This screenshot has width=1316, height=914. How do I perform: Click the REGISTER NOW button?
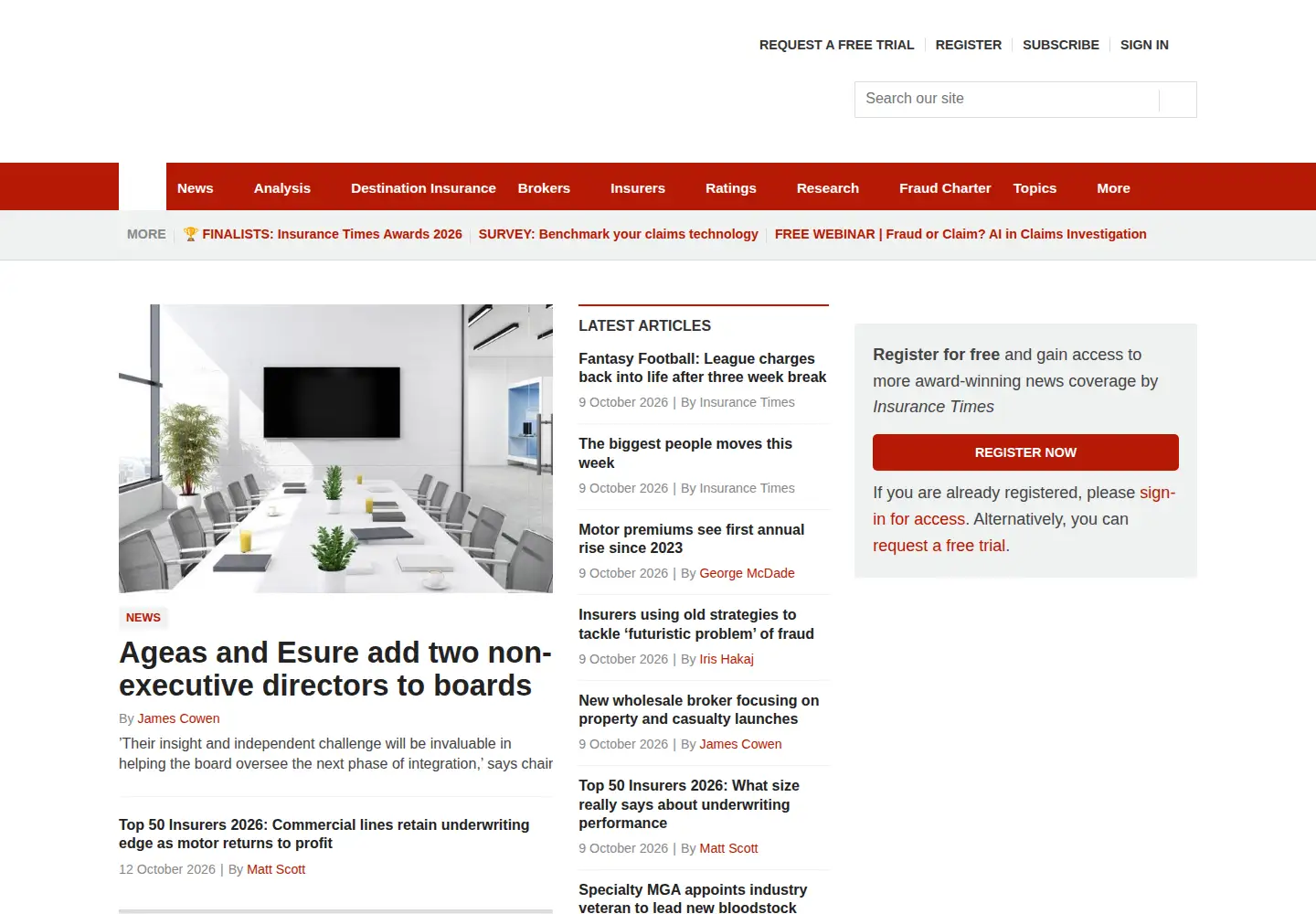[1025, 452]
